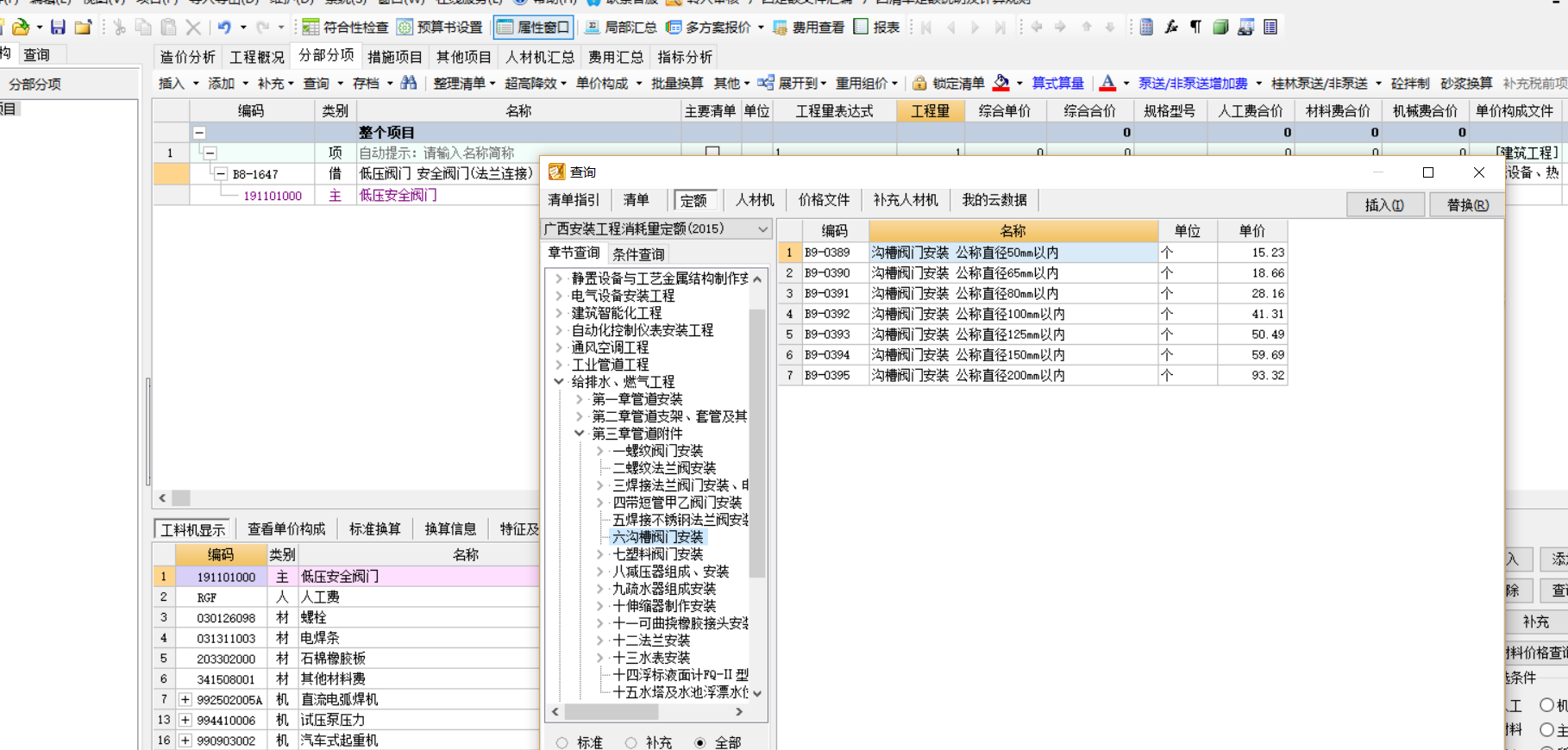Select the 补充 radio button
This screenshot has width=1568, height=750.
[631, 742]
